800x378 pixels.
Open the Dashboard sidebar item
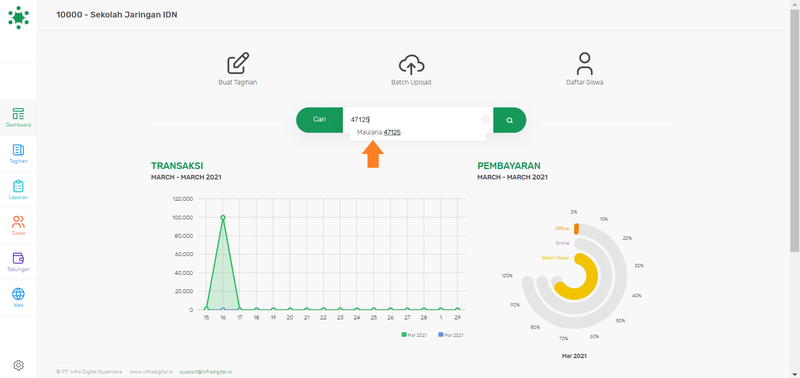[18, 117]
